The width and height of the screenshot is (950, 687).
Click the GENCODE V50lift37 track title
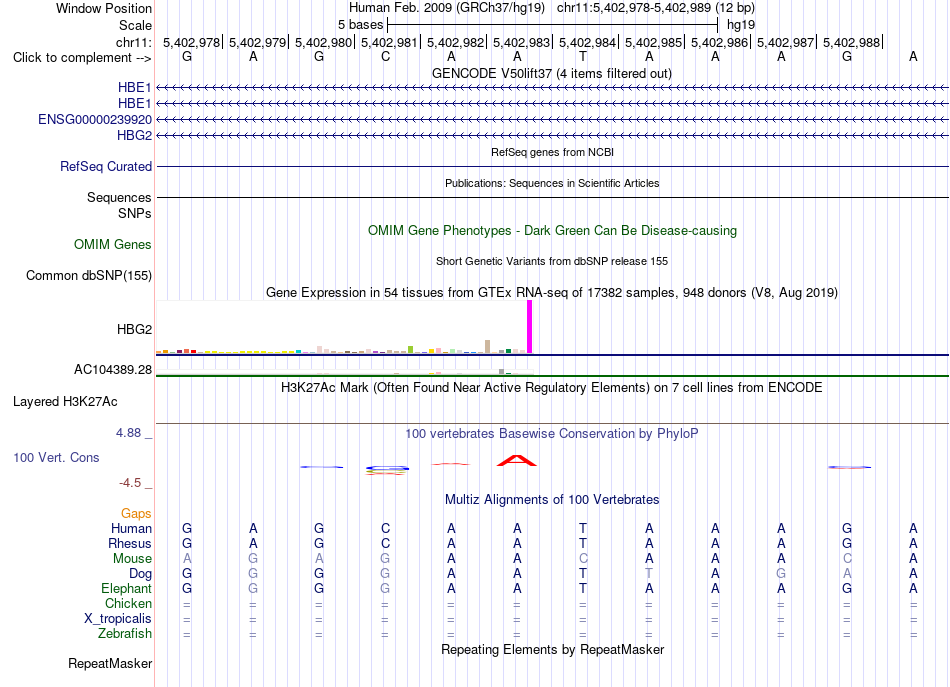(551, 73)
